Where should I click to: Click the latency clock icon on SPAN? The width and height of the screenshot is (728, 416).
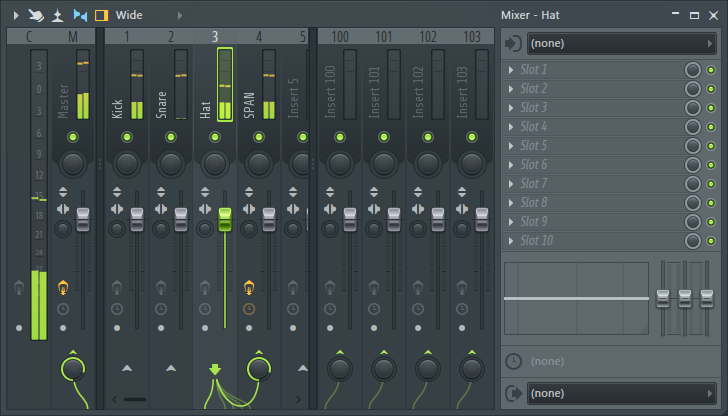click(249, 309)
